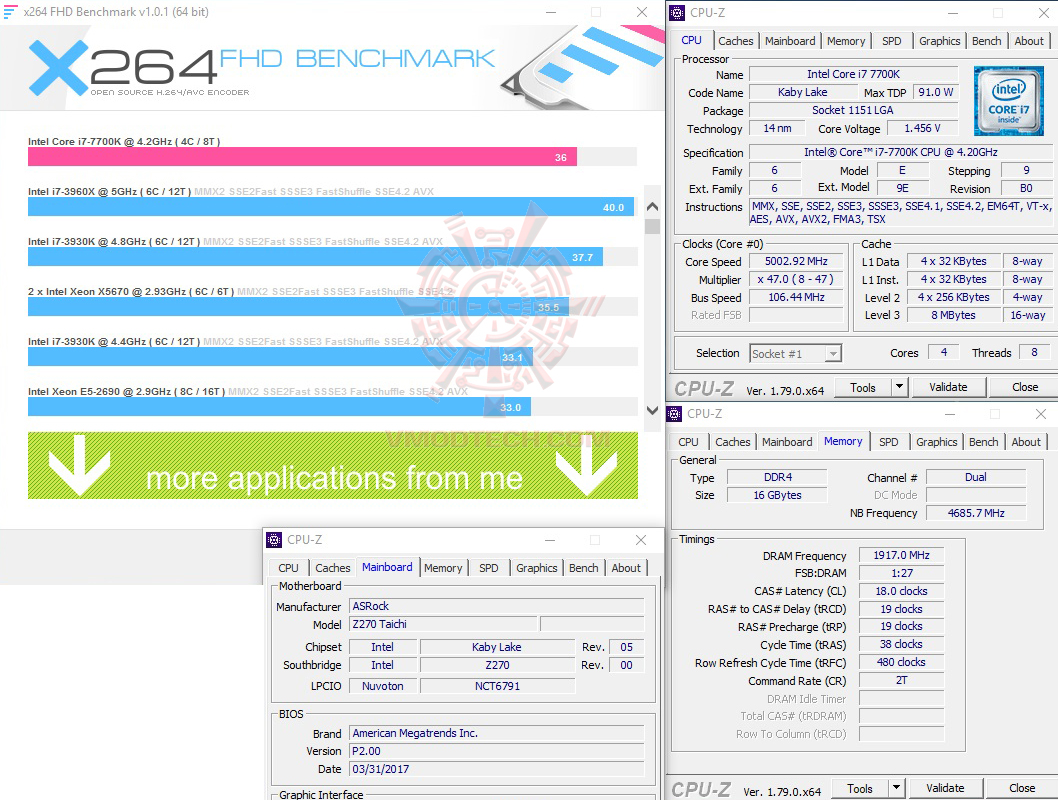Select the Memory tab in the Mainboard CPU-Z window
Viewport: 1058px width, 800px height.
[x=443, y=568]
